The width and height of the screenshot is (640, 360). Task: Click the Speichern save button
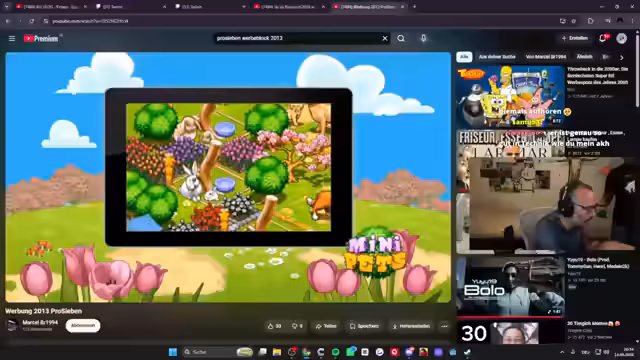pyautogui.click(x=364, y=326)
